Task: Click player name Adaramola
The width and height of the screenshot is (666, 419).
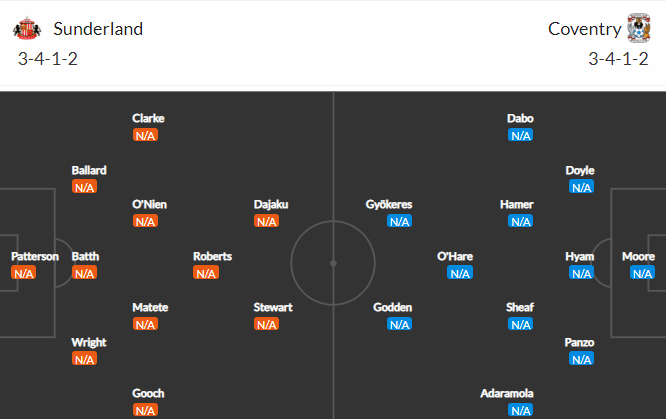Action: pos(507,394)
